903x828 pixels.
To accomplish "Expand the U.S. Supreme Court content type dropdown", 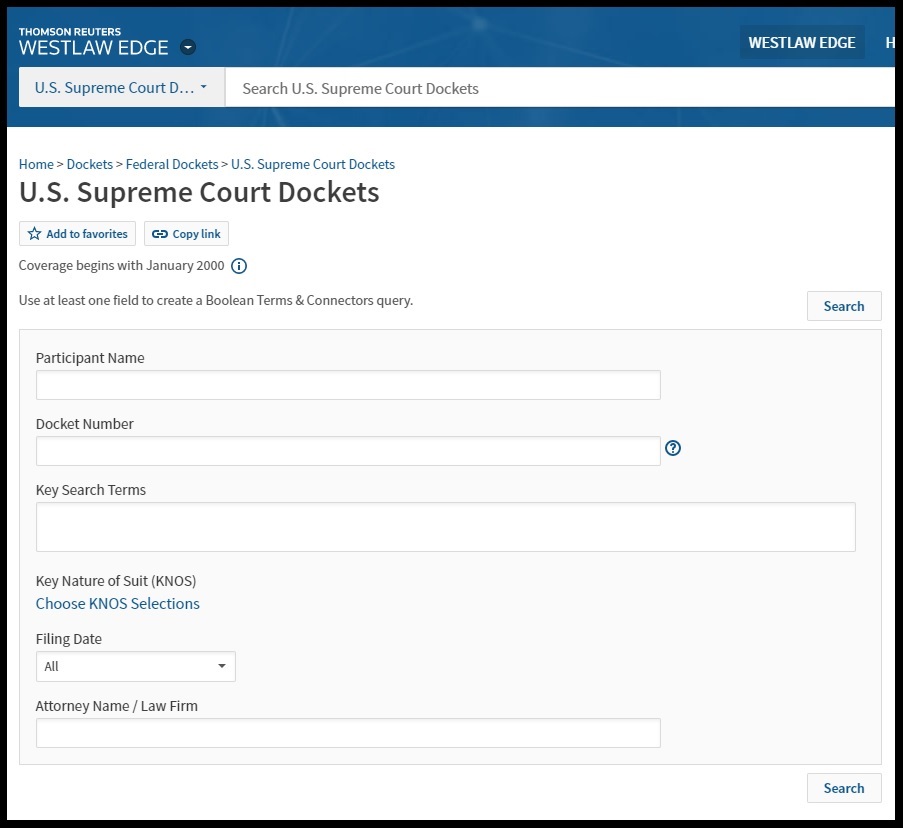I will click(121, 88).
